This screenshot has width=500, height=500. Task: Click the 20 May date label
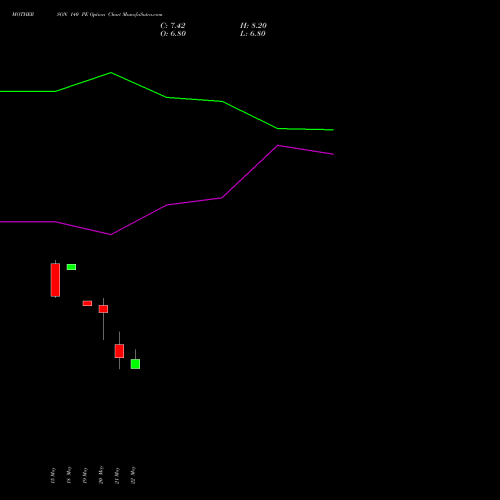[x=101, y=475]
